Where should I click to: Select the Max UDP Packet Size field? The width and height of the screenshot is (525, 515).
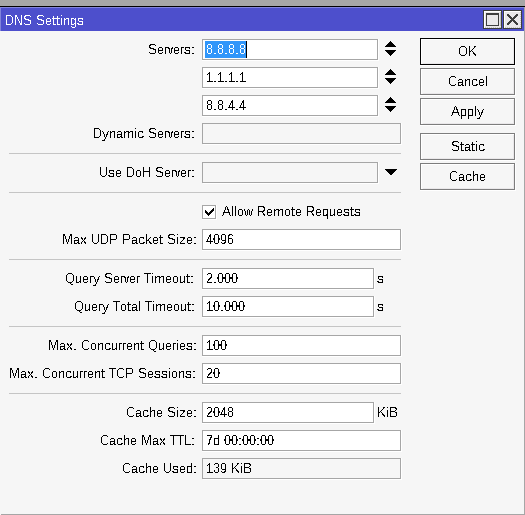tap(301, 239)
